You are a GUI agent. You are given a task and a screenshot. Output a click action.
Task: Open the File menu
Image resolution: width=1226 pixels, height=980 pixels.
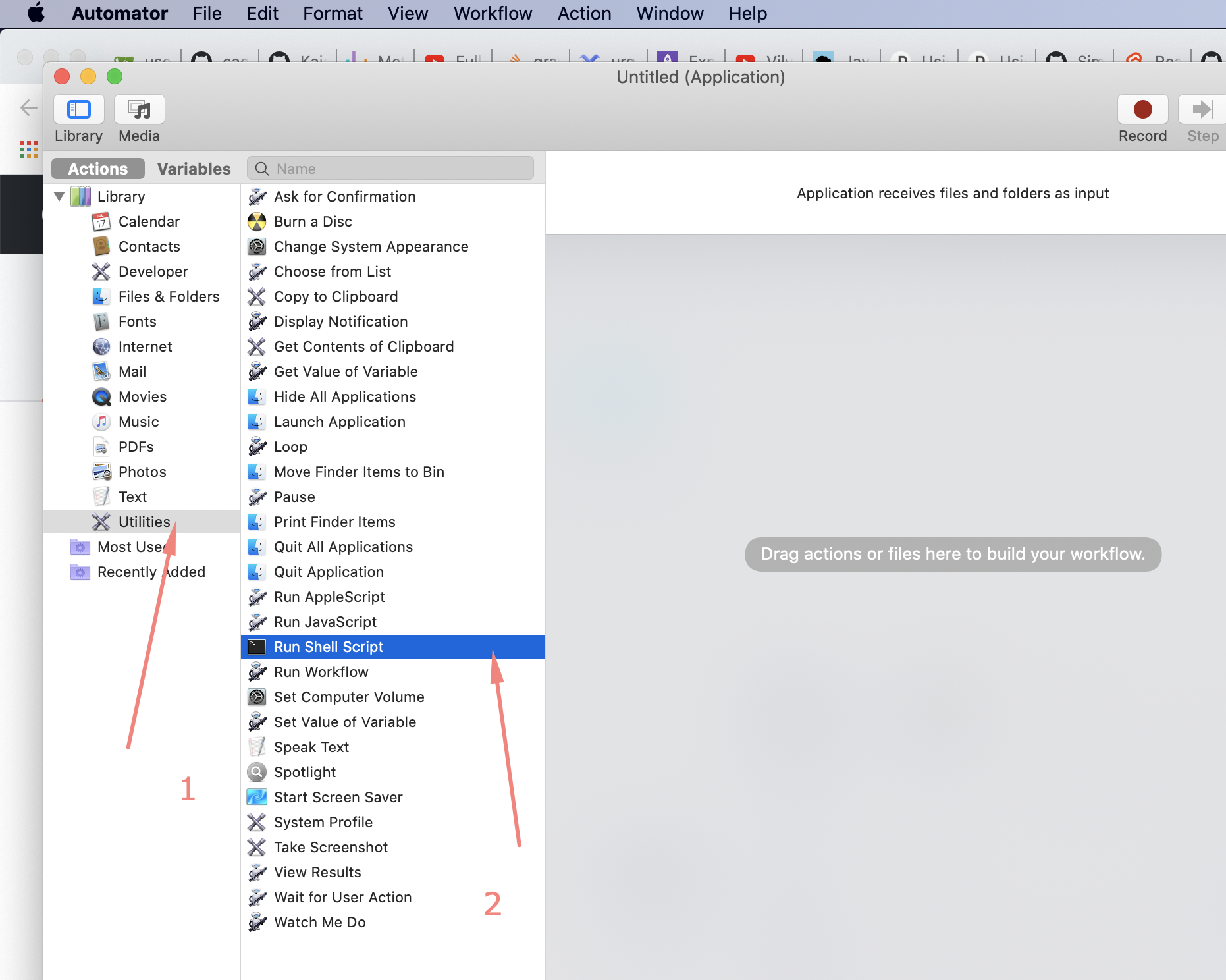point(207,13)
